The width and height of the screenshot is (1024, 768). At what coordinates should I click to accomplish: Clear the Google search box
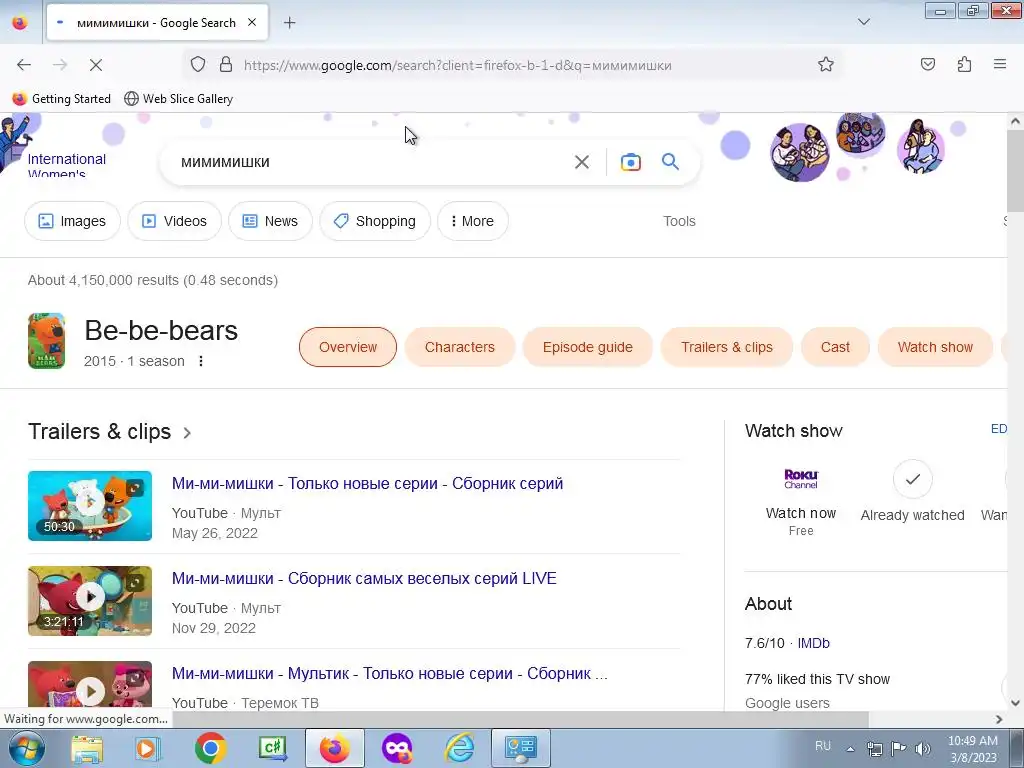click(x=581, y=162)
